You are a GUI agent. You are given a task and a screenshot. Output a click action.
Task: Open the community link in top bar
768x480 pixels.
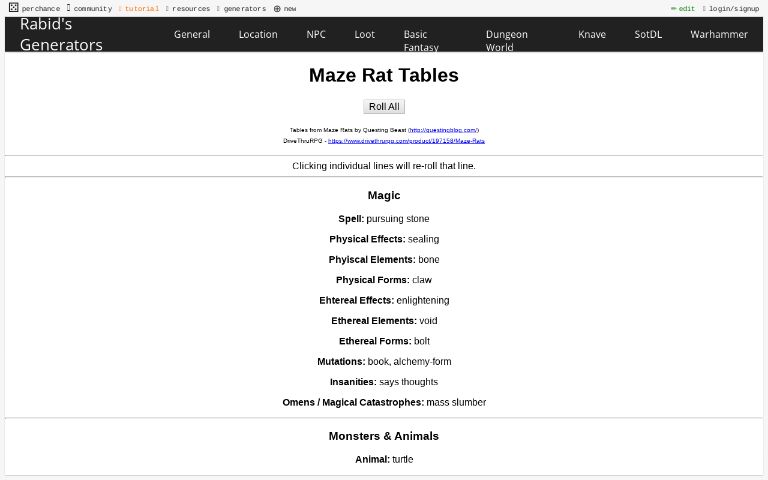click(92, 9)
